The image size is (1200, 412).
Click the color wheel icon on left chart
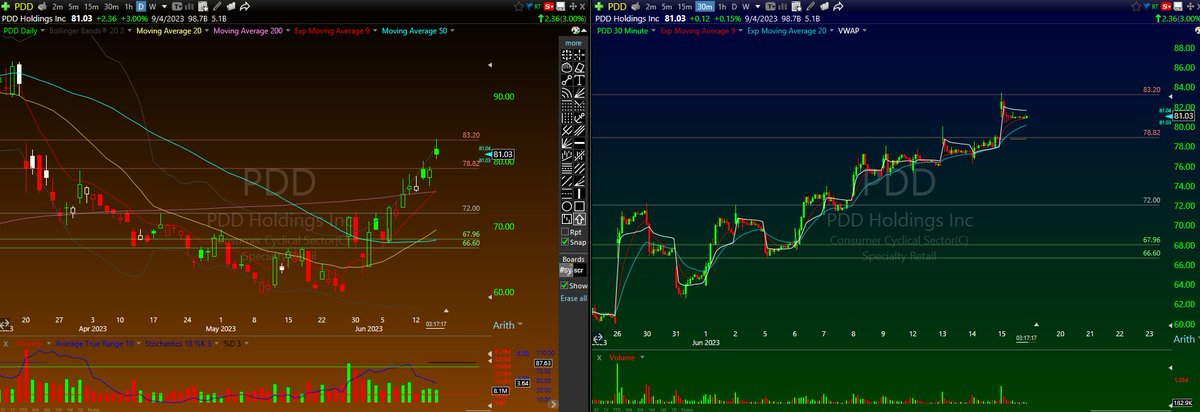pyautogui.click(x=575, y=30)
